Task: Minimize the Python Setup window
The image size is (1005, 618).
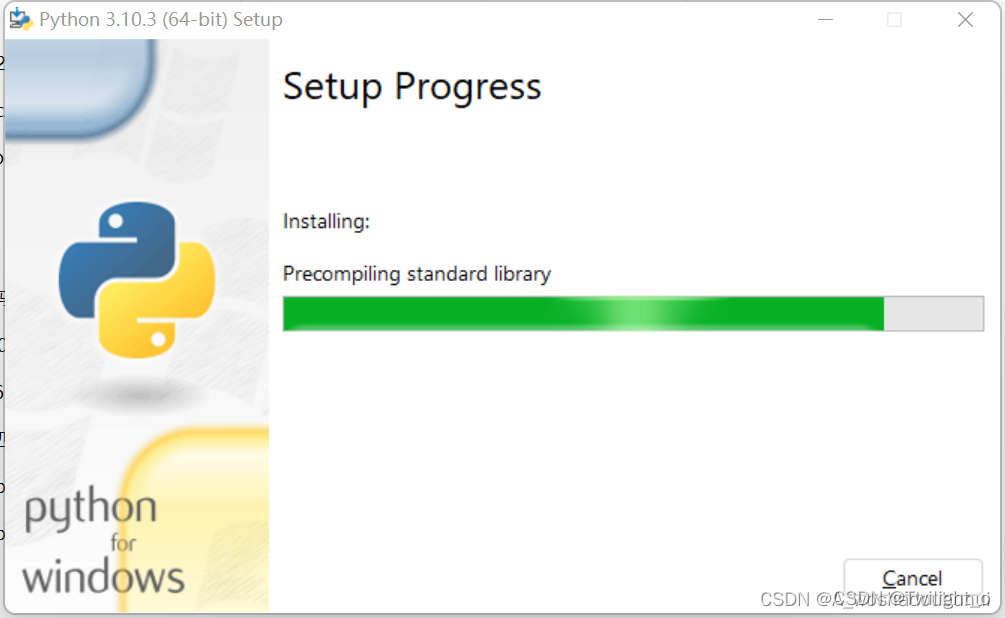Action: pyautogui.click(x=826, y=20)
